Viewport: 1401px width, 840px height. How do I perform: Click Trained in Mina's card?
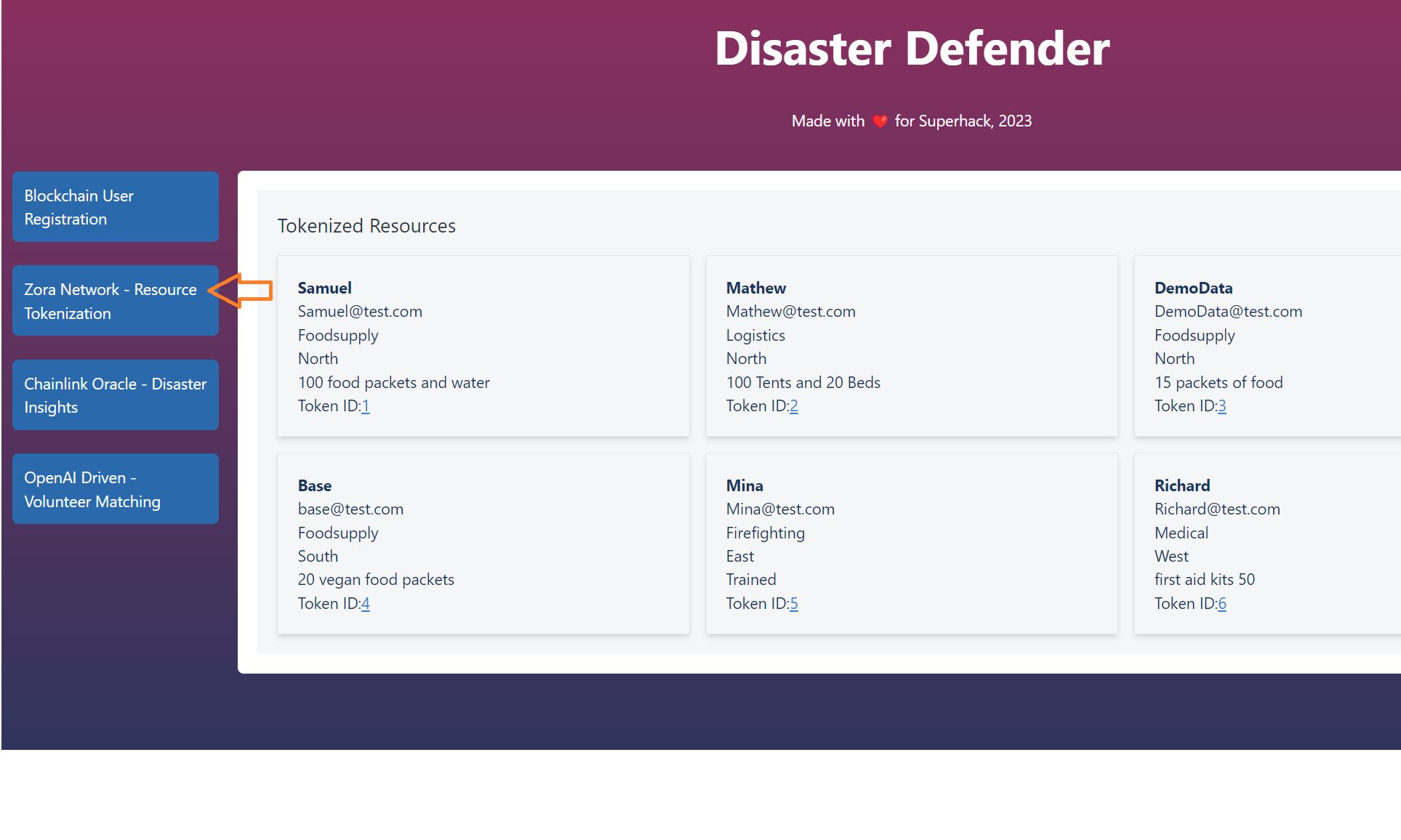[751, 580]
